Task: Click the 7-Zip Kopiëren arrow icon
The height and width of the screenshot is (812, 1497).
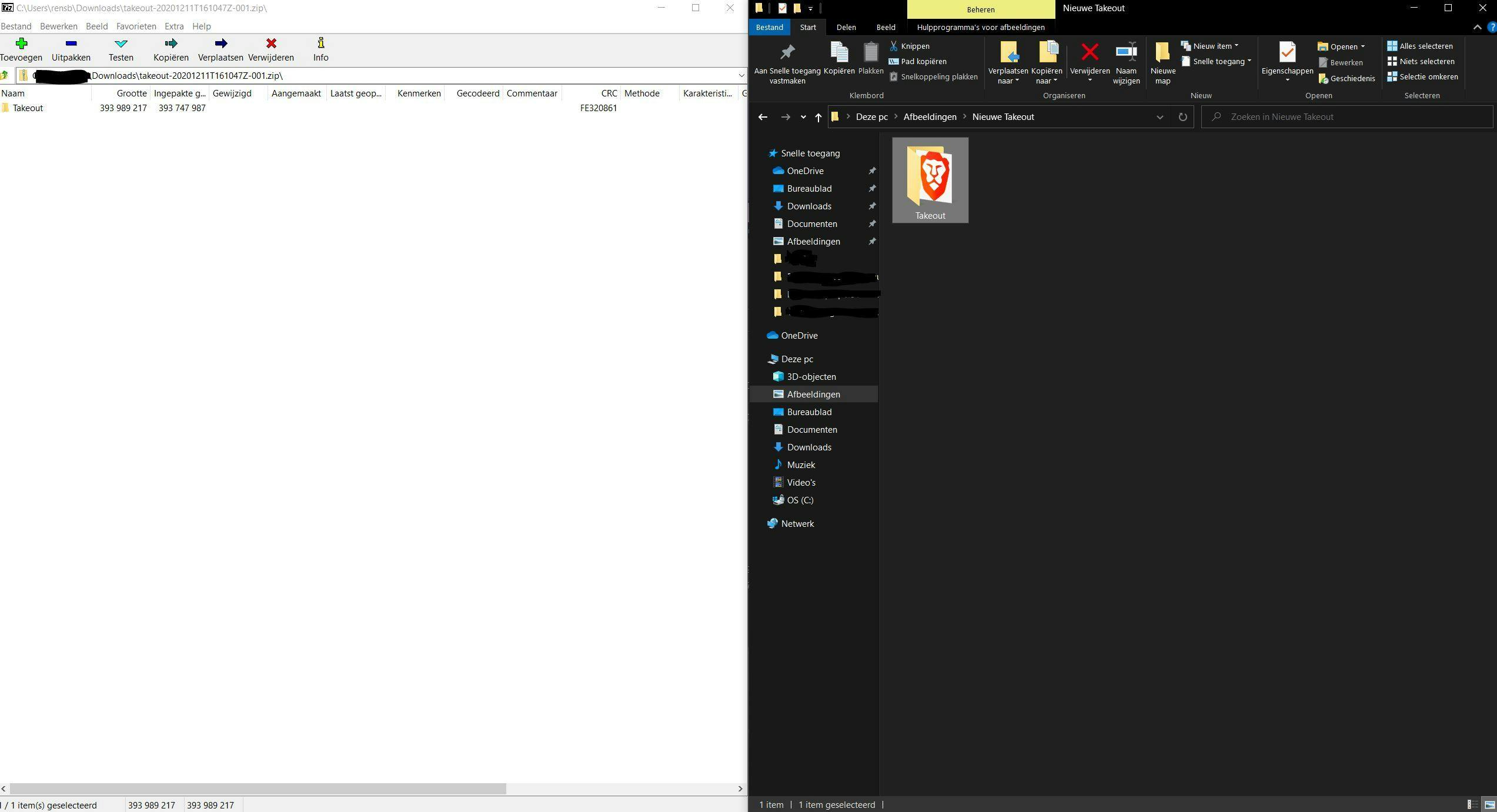Action: (x=171, y=44)
